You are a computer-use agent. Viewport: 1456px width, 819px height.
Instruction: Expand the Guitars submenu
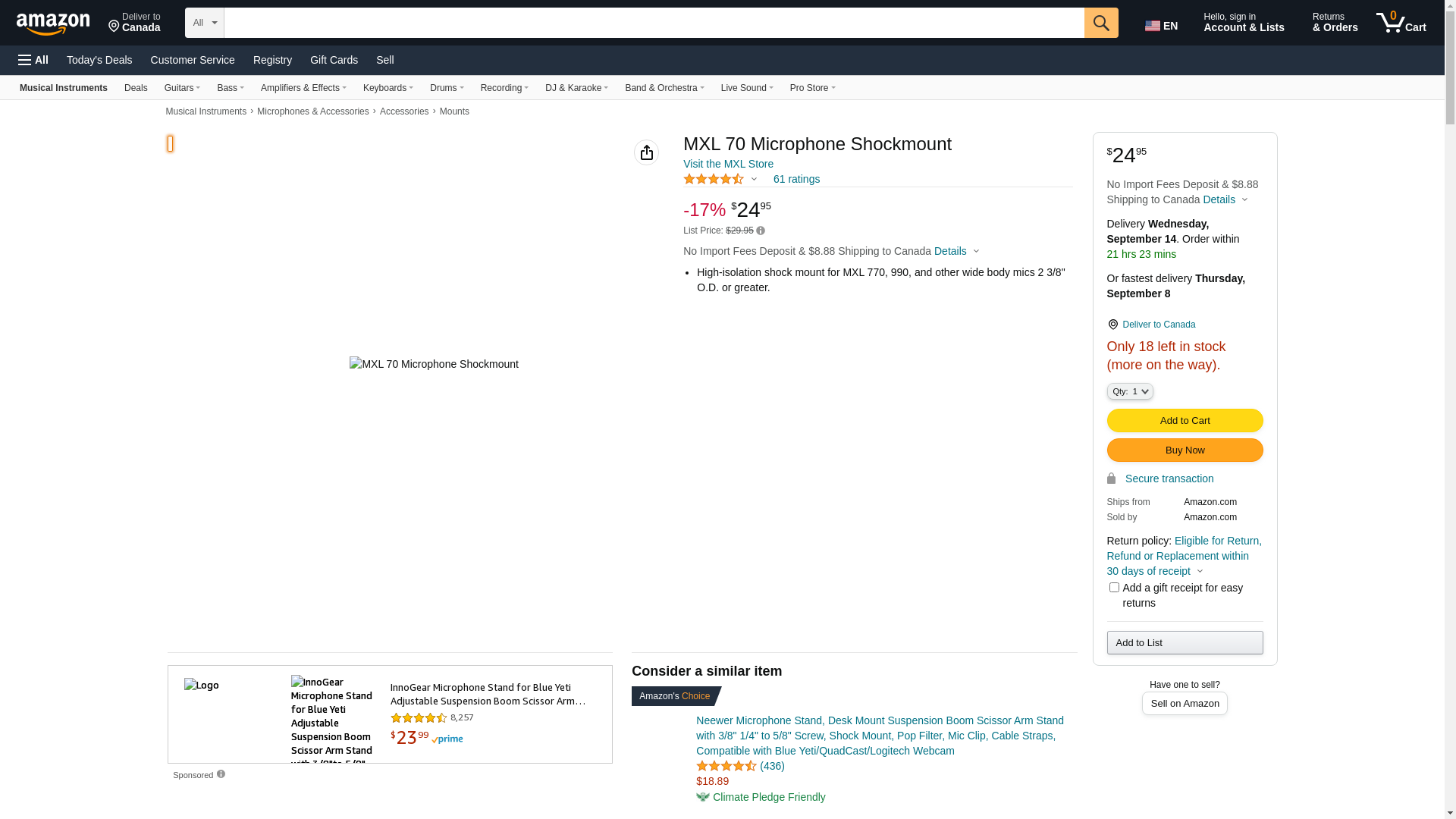[182, 88]
